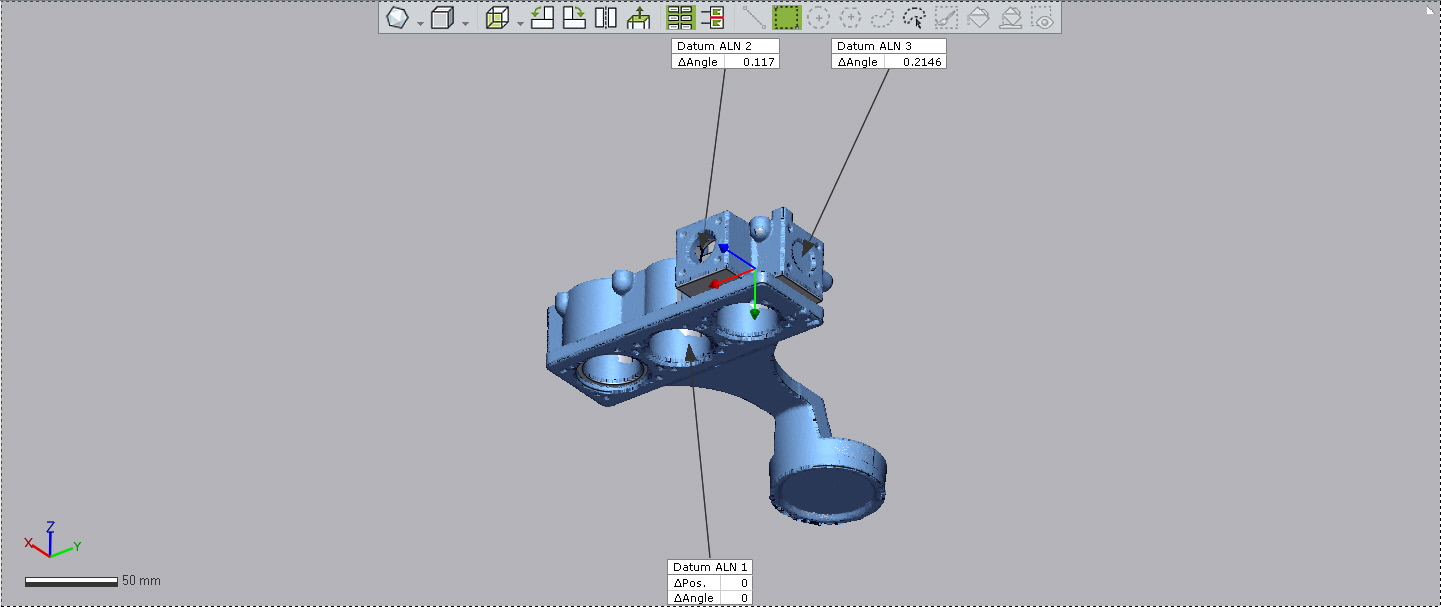Click the solid cube shading icon
The image size is (1441, 607).
(x=442, y=18)
